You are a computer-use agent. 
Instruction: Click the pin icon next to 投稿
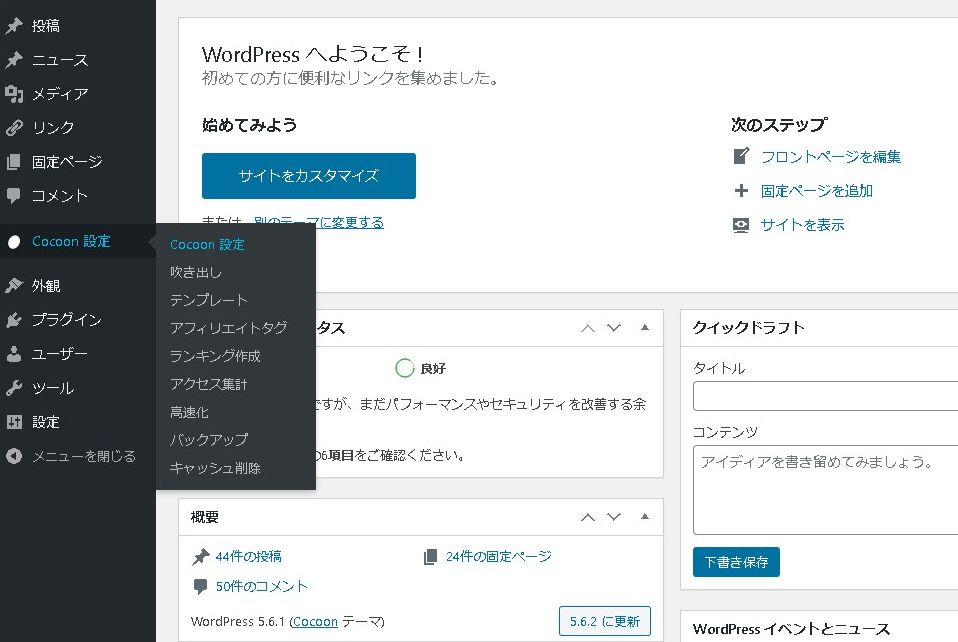coord(14,26)
